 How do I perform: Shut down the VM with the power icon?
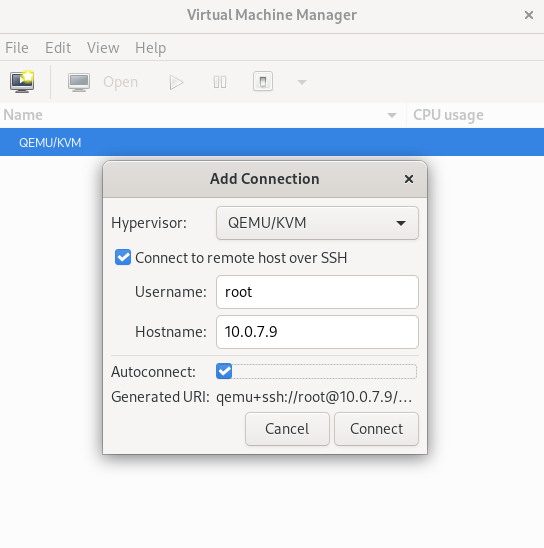tap(263, 82)
